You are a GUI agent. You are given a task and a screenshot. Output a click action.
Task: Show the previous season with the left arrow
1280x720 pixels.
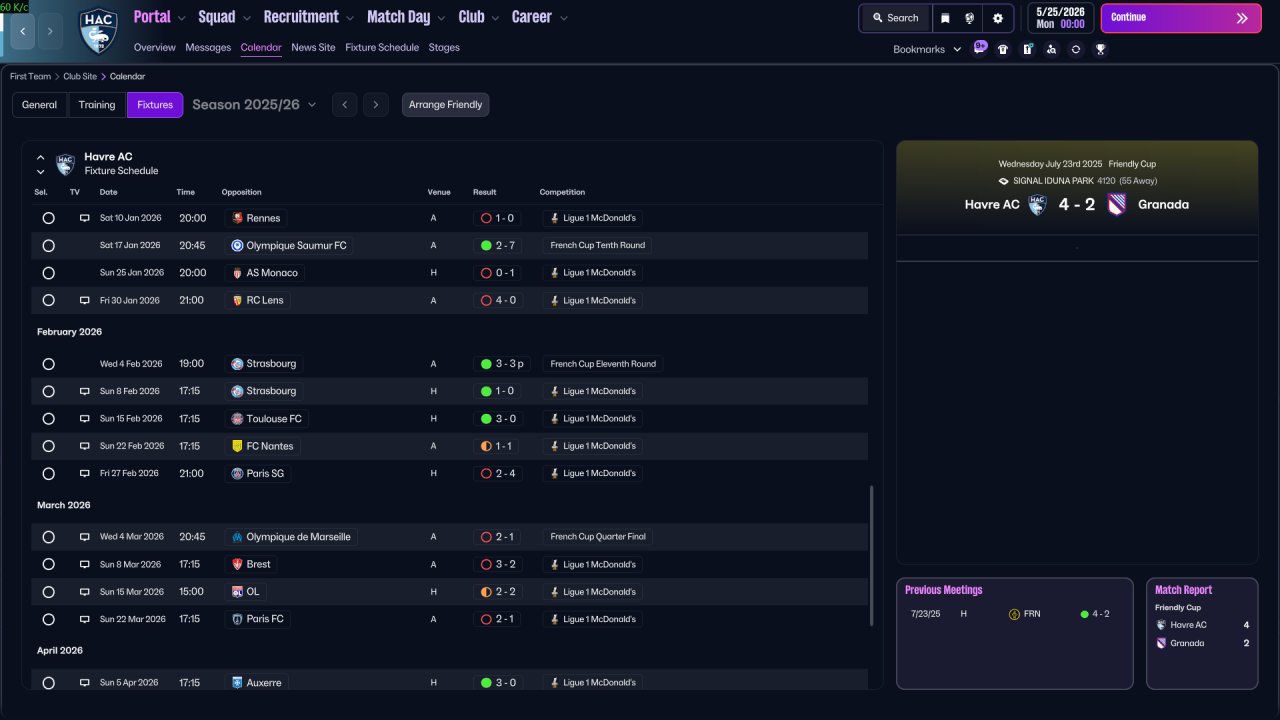tap(344, 105)
